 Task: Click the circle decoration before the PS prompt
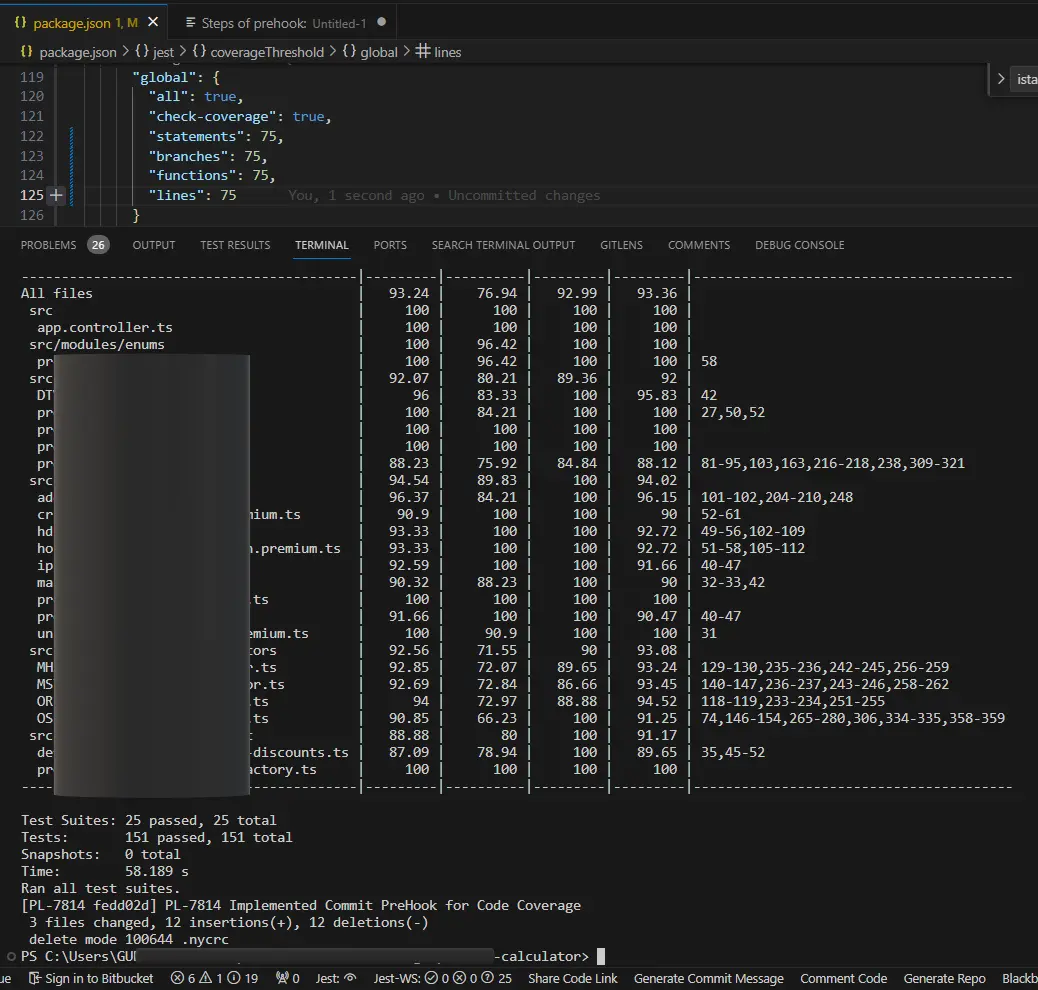click(11, 956)
